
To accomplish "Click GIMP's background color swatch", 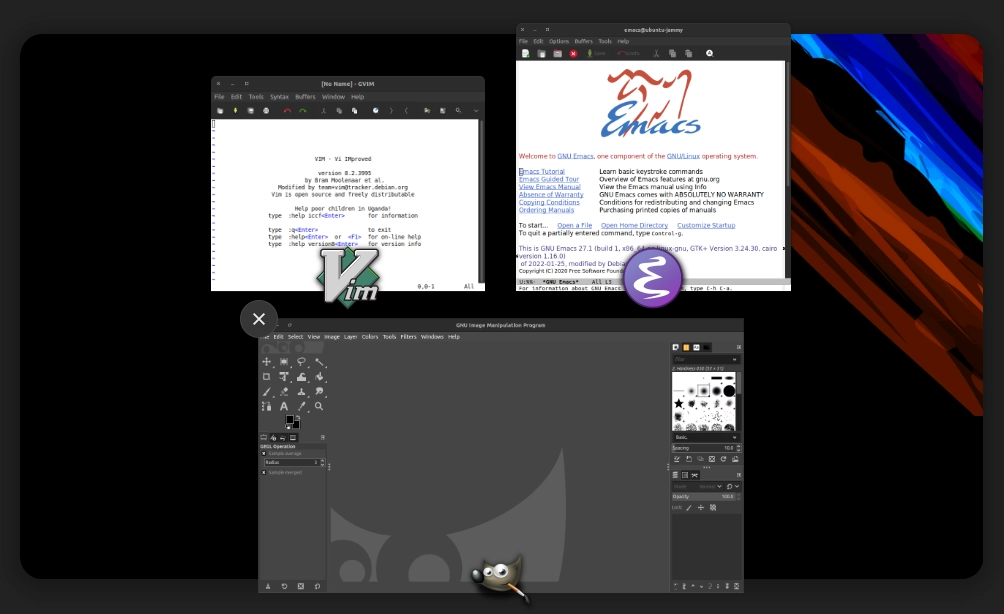I will (295, 424).
